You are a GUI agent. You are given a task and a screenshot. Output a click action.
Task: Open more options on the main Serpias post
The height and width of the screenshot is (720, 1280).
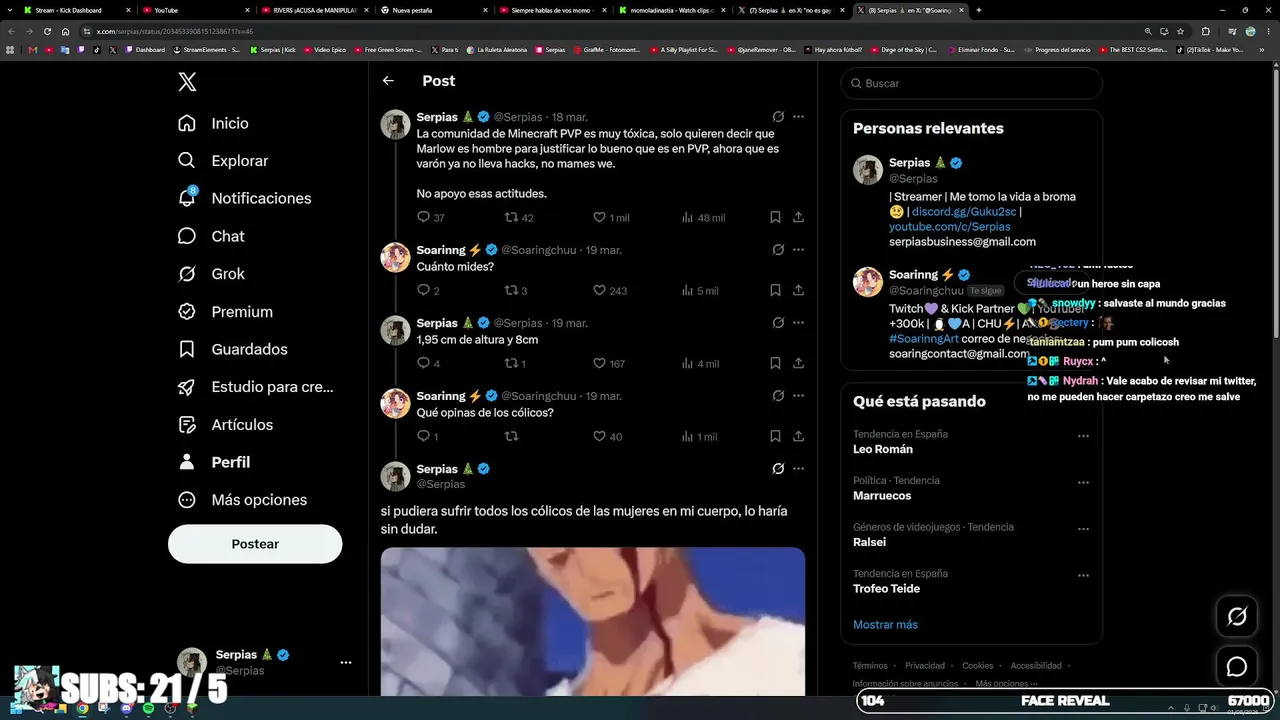click(798, 469)
